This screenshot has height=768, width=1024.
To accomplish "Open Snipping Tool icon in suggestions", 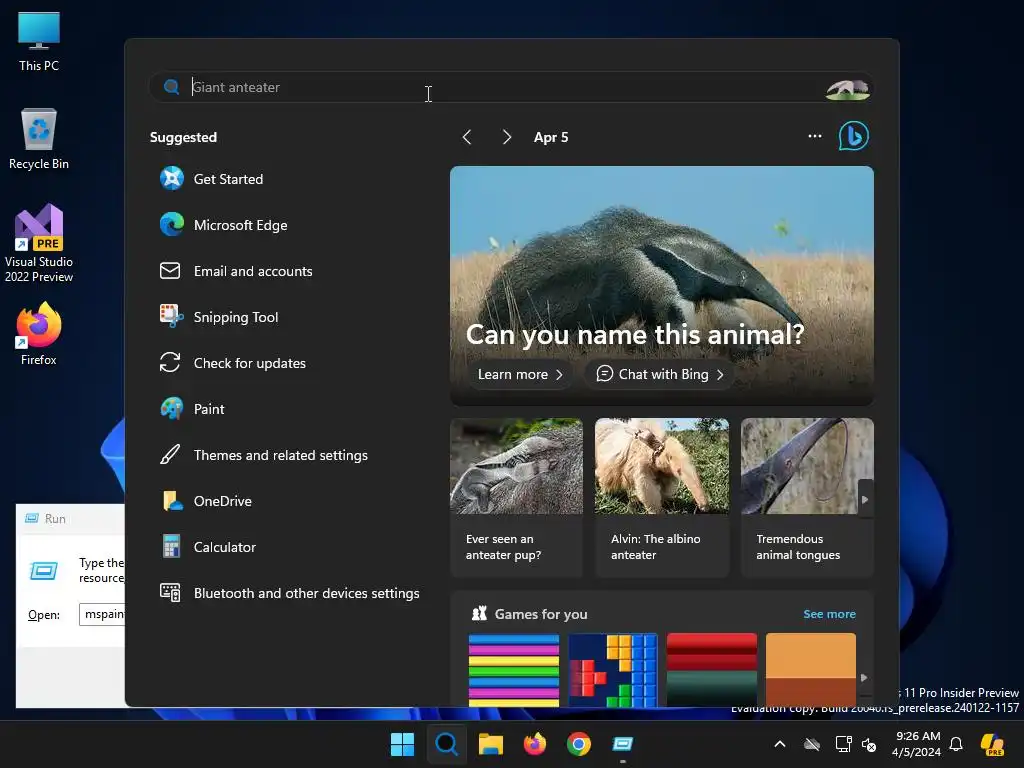I will click(171, 316).
